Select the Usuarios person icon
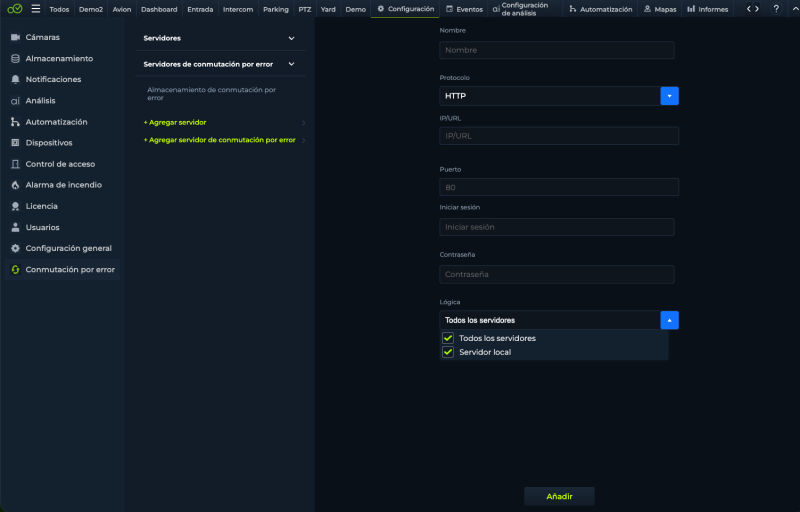This screenshot has height=512, width=800. 15,227
